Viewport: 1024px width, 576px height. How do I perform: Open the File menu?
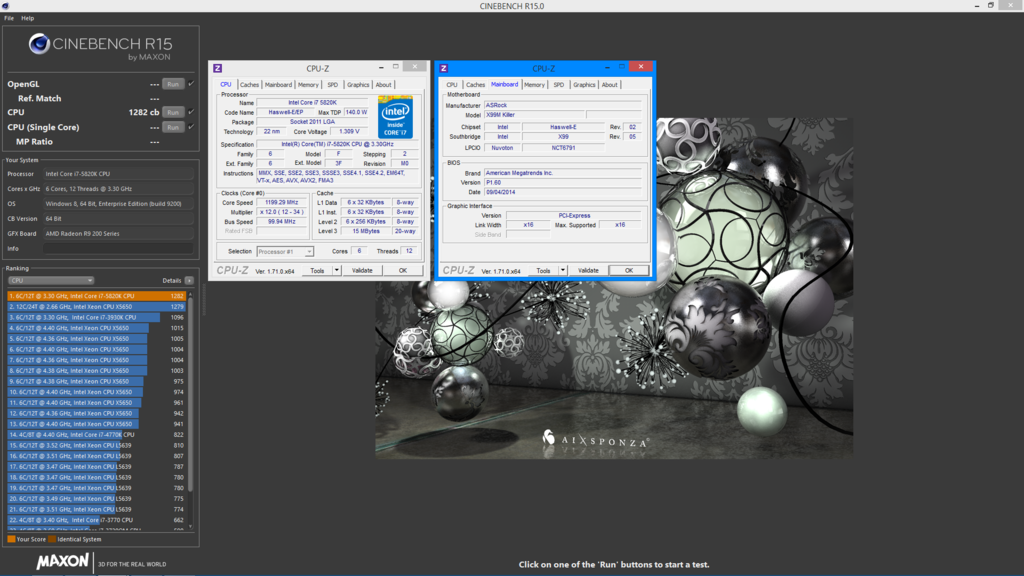click(x=9, y=18)
